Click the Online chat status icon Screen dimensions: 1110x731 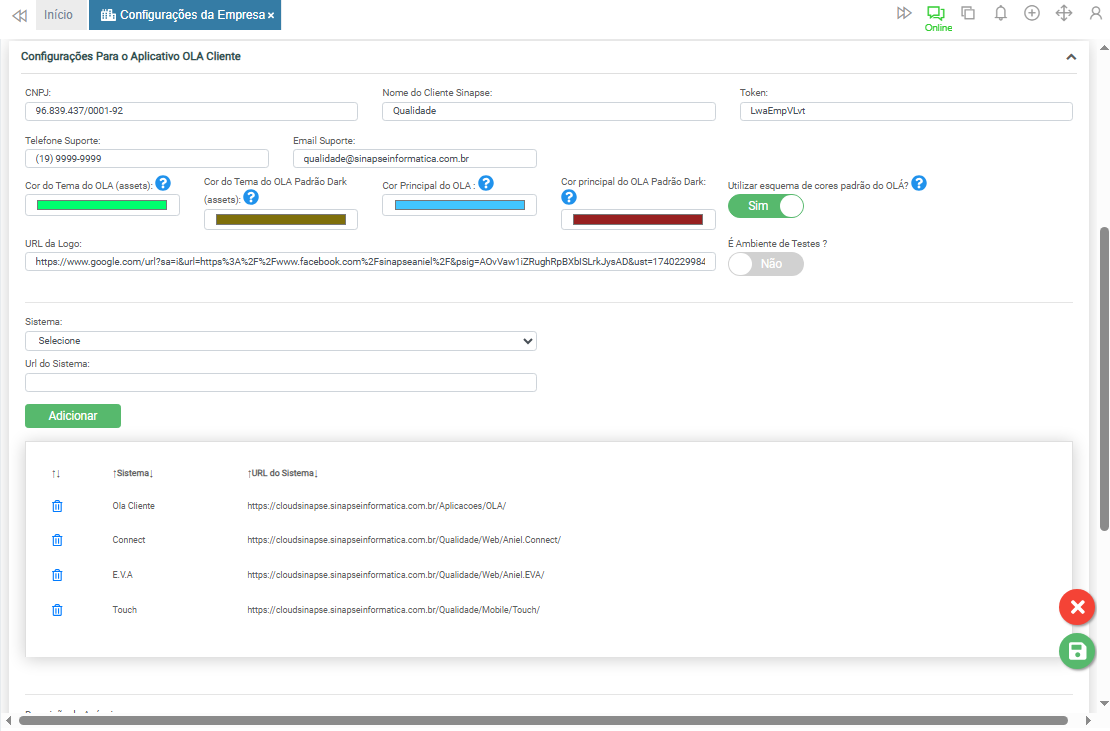click(936, 13)
